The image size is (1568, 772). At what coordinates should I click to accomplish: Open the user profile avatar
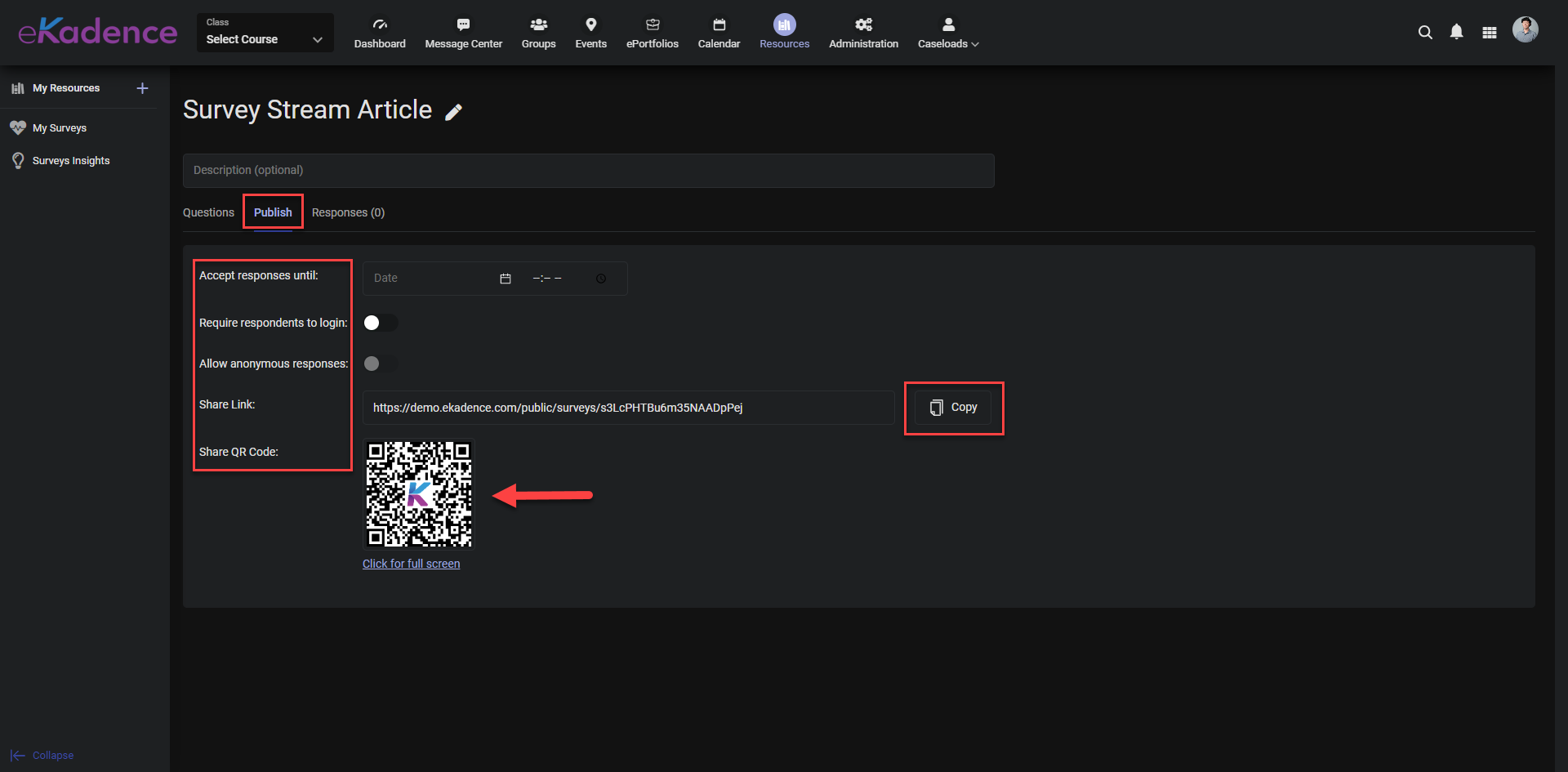(1525, 29)
